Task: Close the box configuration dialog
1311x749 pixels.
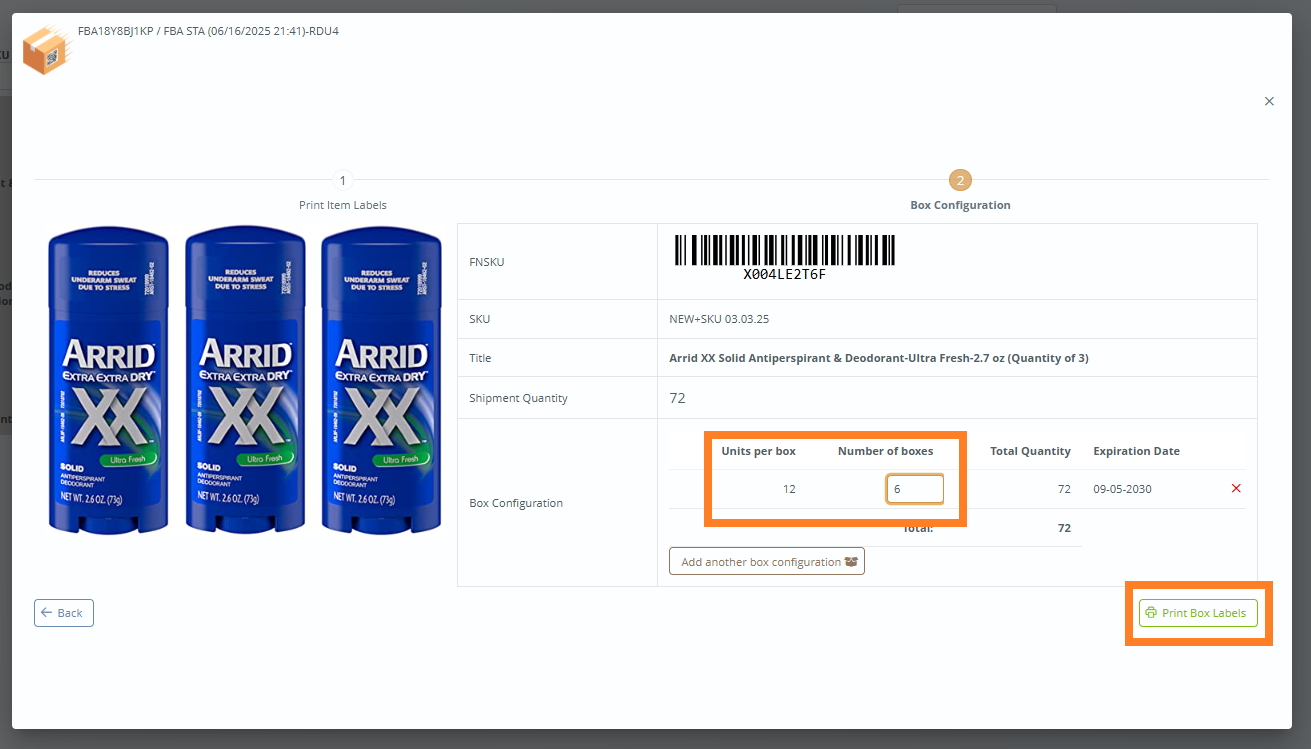Action: pyautogui.click(x=1269, y=101)
